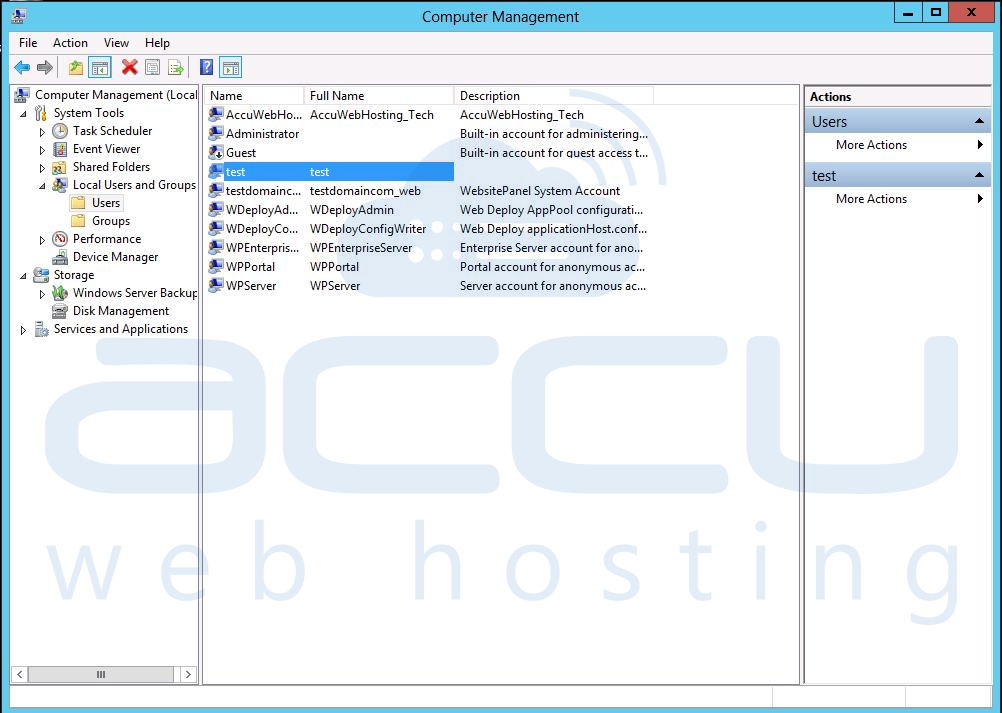Click the System Tools icon
This screenshot has width=1002, height=713.
tap(41, 113)
